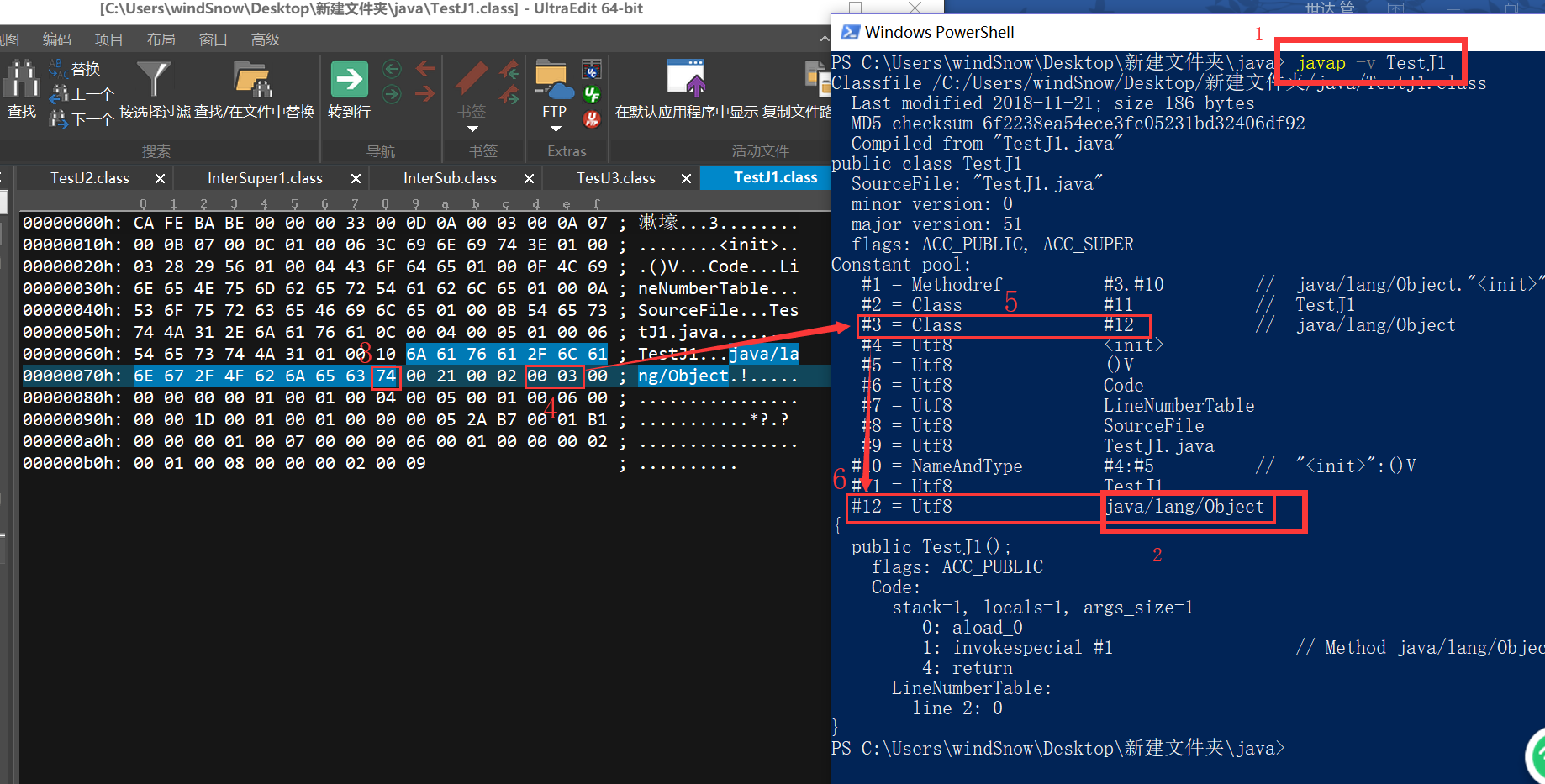Click 'java/lang/Object' value of #12 entry

point(1184,507)
